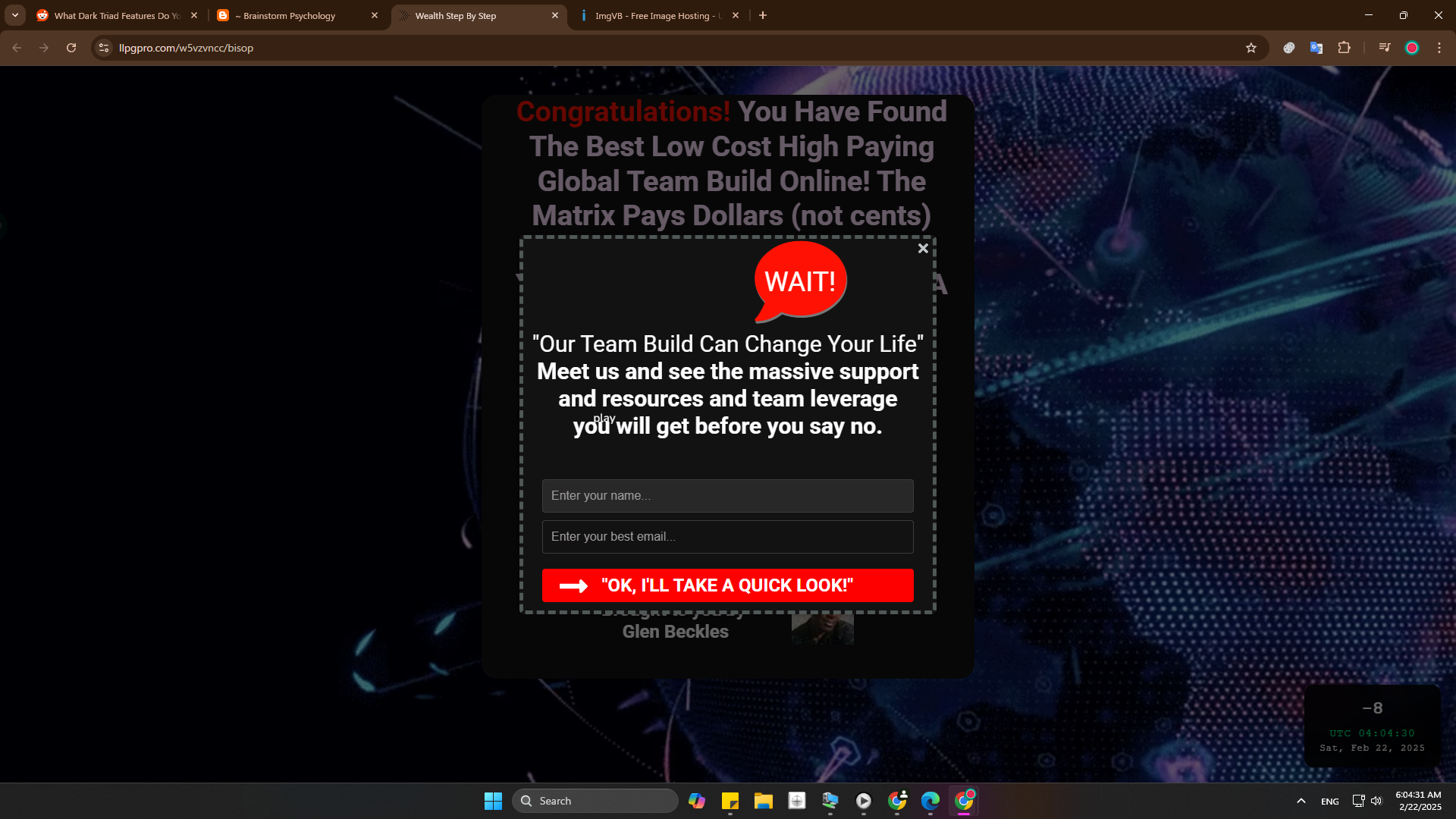Open the Extensions puzzle icon
Viewport: 1456px width, 819px height.
(x=1345, y=48)
